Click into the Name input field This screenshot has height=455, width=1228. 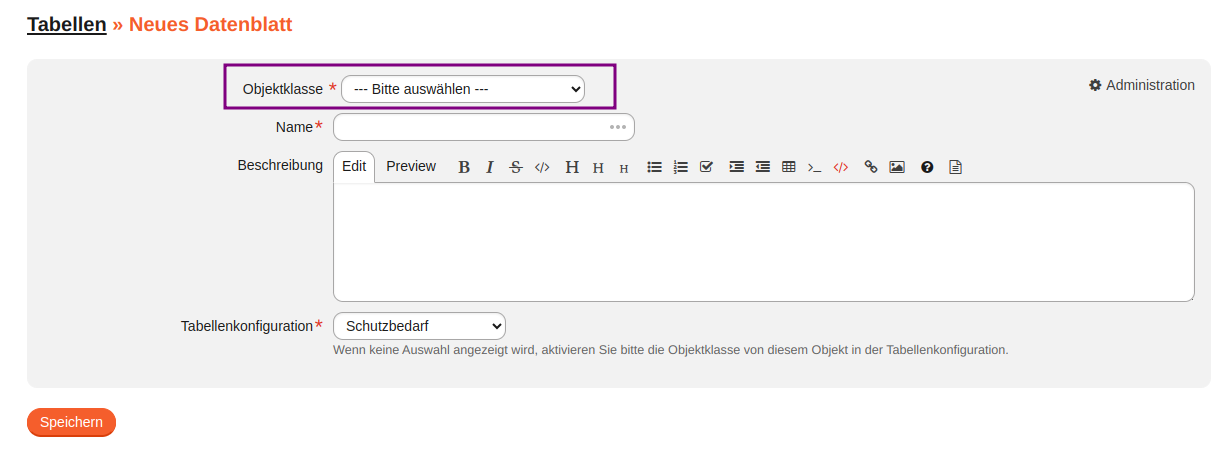pos(470,127)
